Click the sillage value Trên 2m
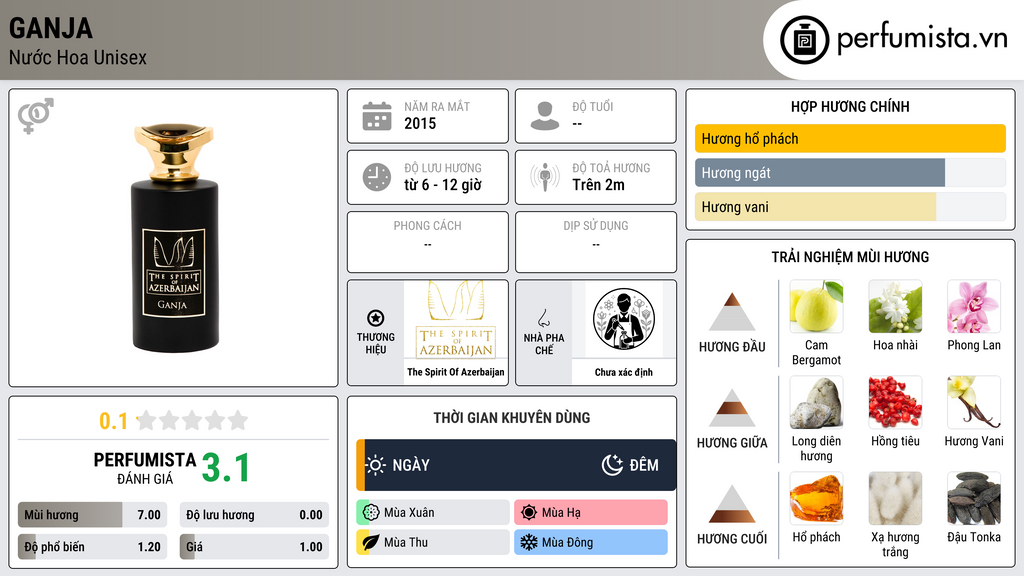The width and height of the screenshot is (1024, 576). coord(598,185)
